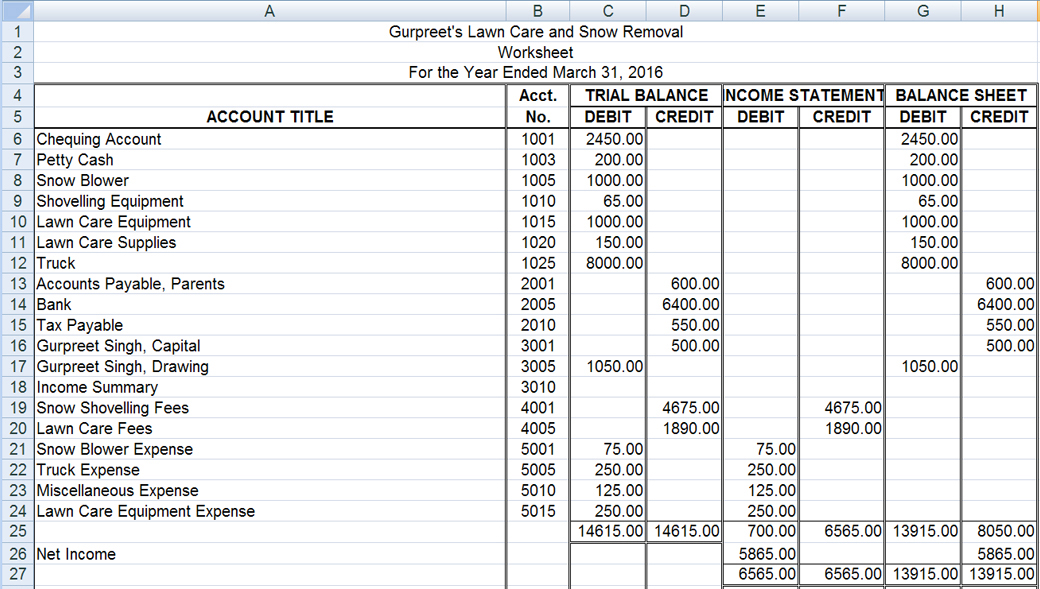
Task: Select column H header
Action: coord(998,11)
